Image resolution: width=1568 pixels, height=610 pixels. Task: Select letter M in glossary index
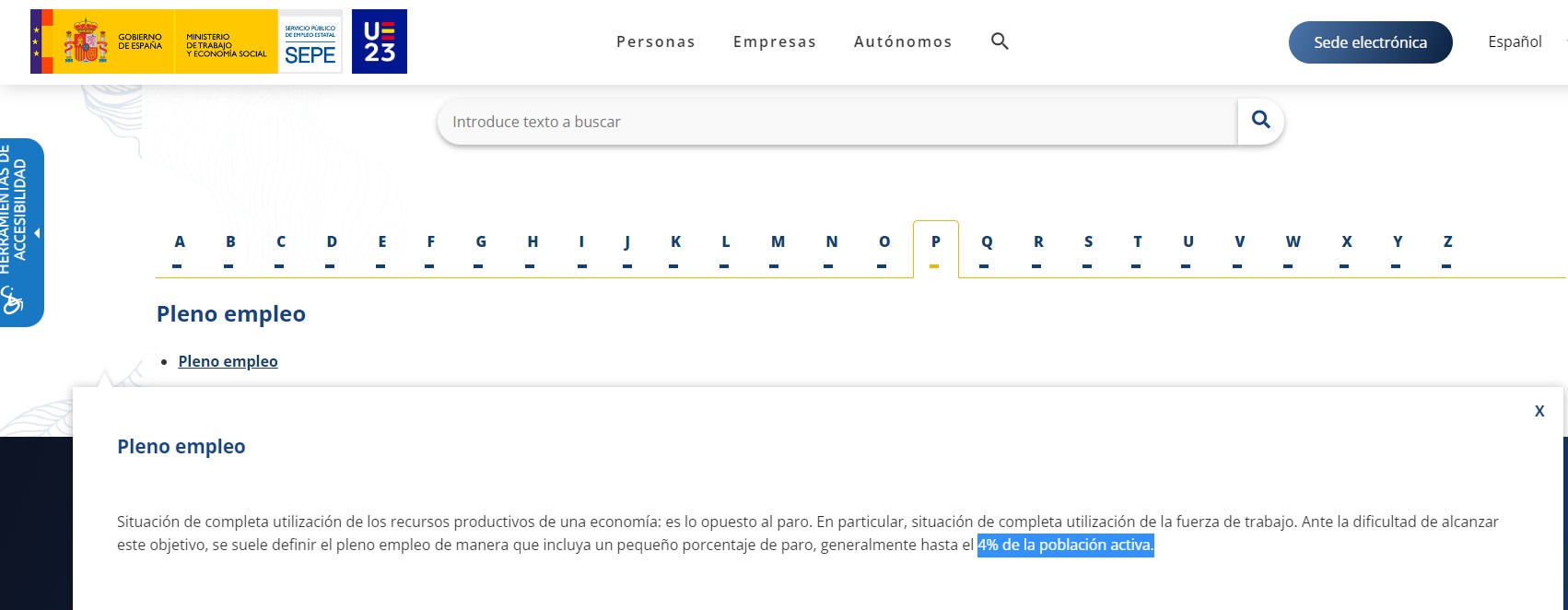(778, 242)
